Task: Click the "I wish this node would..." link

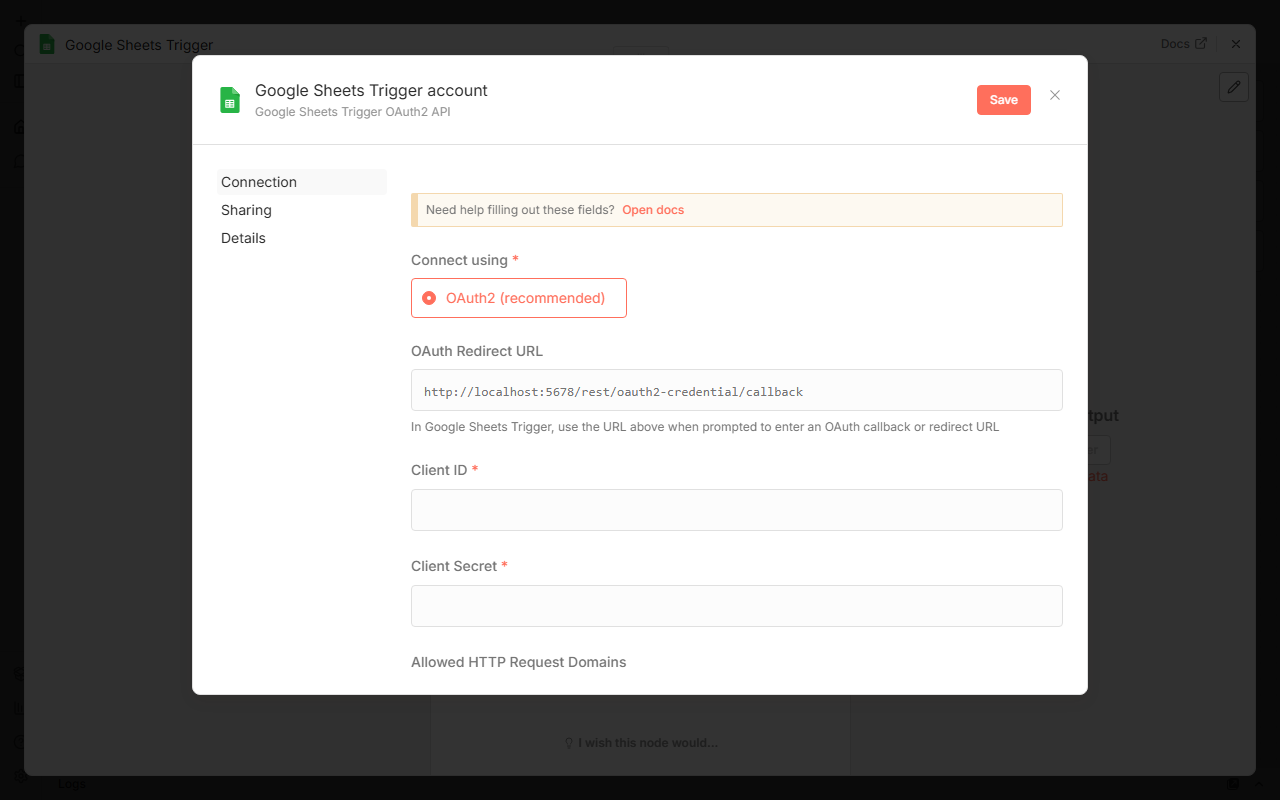Action: tap(641, 743)
